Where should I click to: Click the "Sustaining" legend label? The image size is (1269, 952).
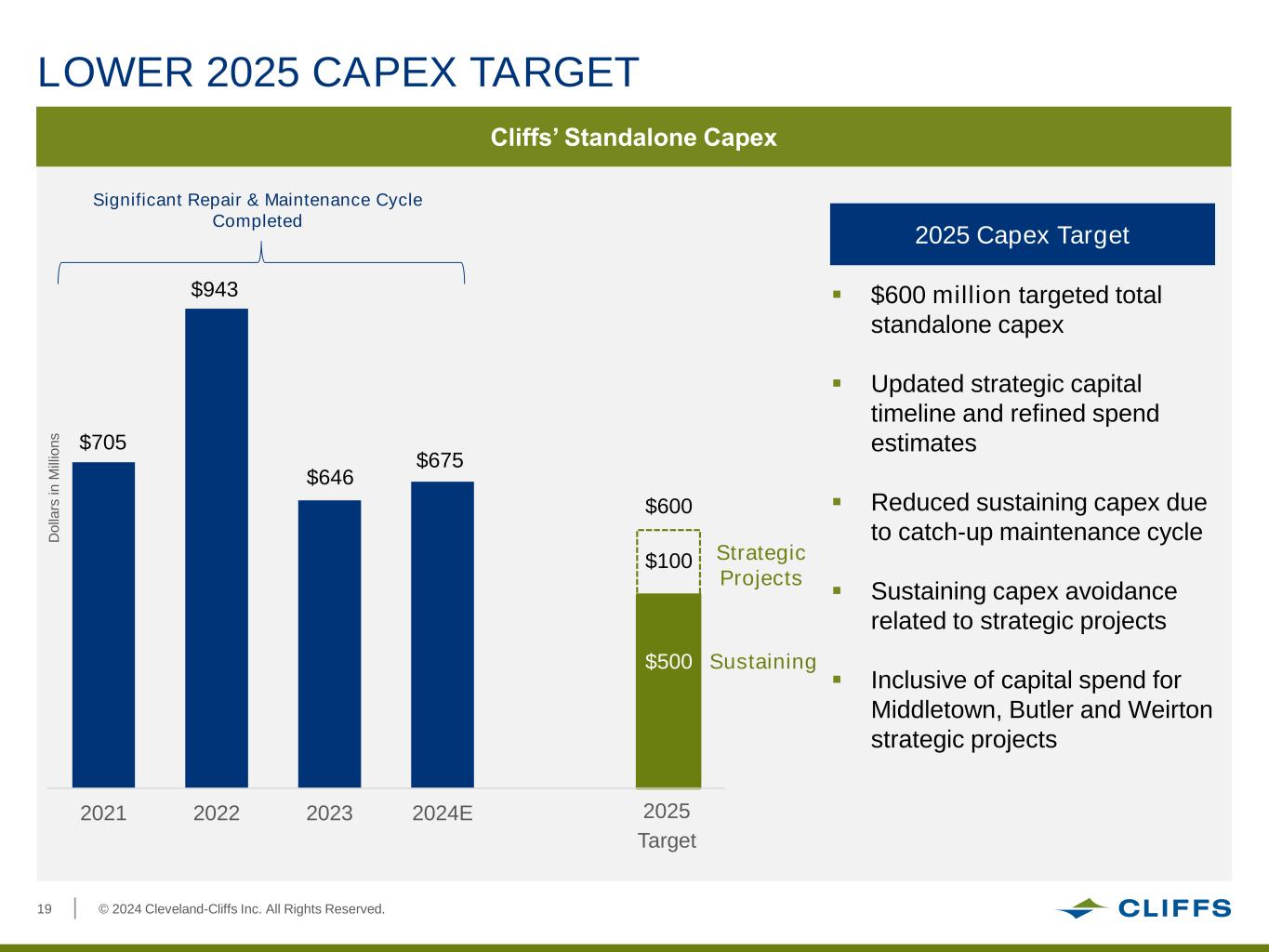[x=762, y=662]
